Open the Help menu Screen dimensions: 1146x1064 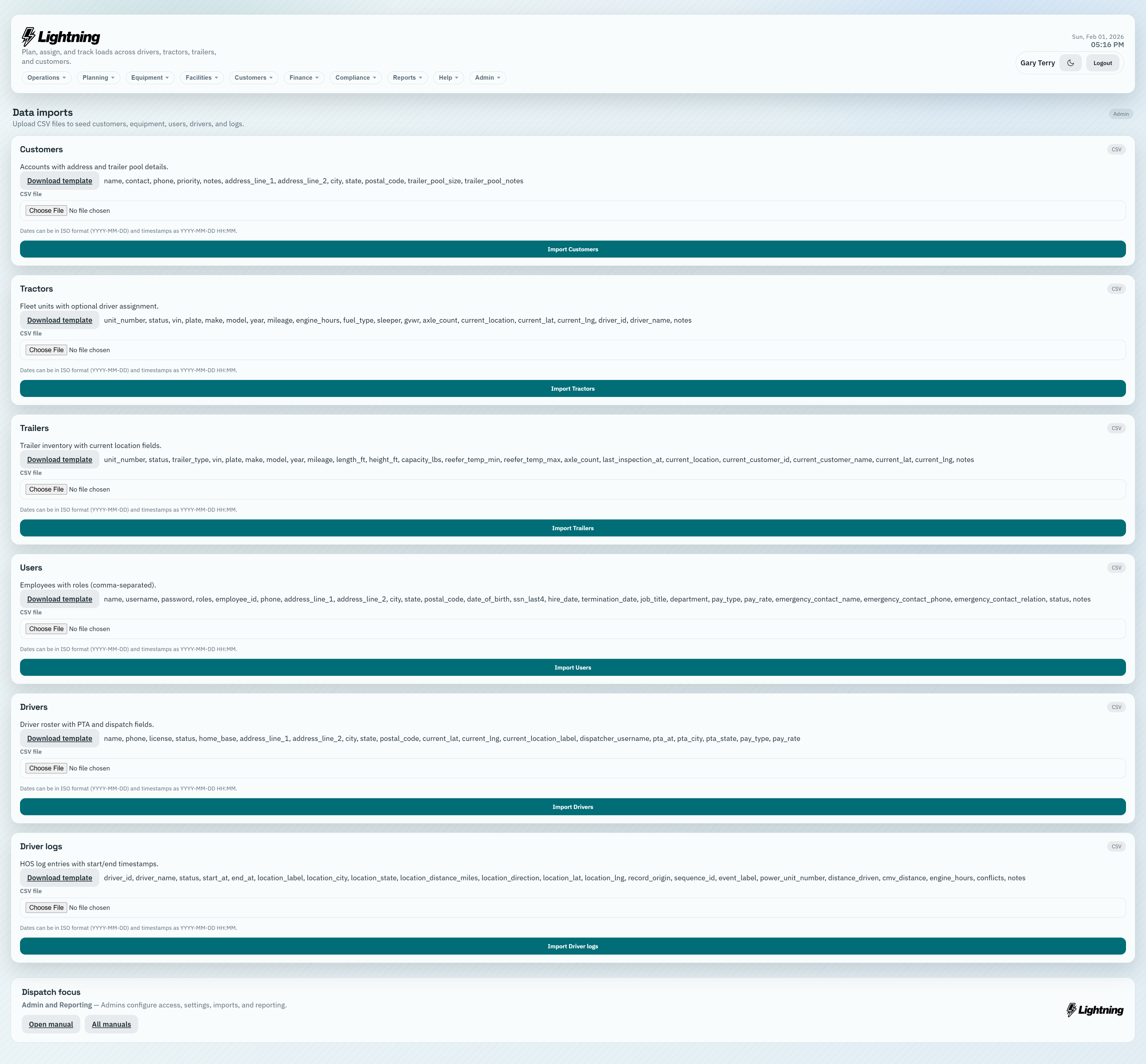tap(448, 78)
